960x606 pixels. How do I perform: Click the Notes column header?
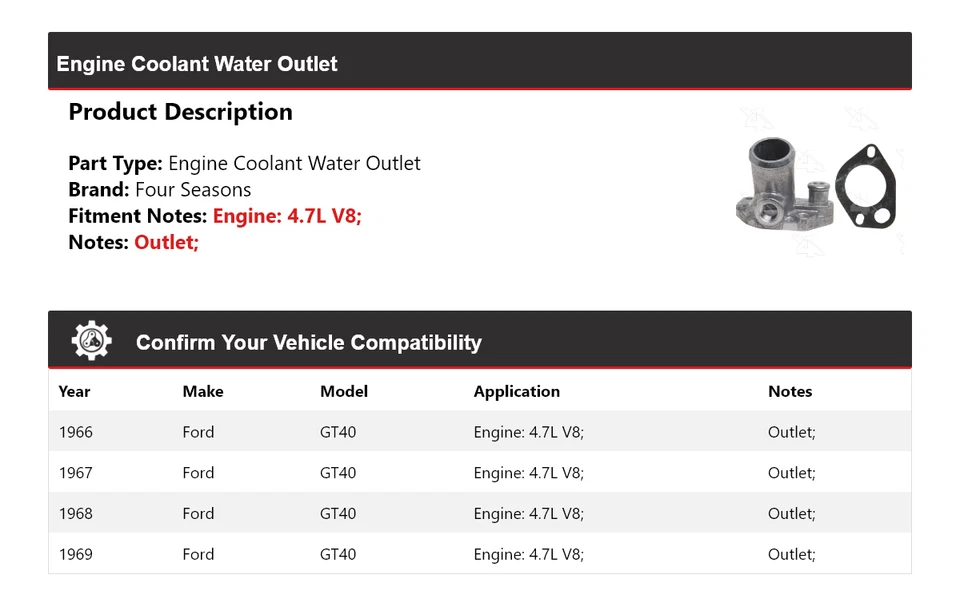[790, 391]
